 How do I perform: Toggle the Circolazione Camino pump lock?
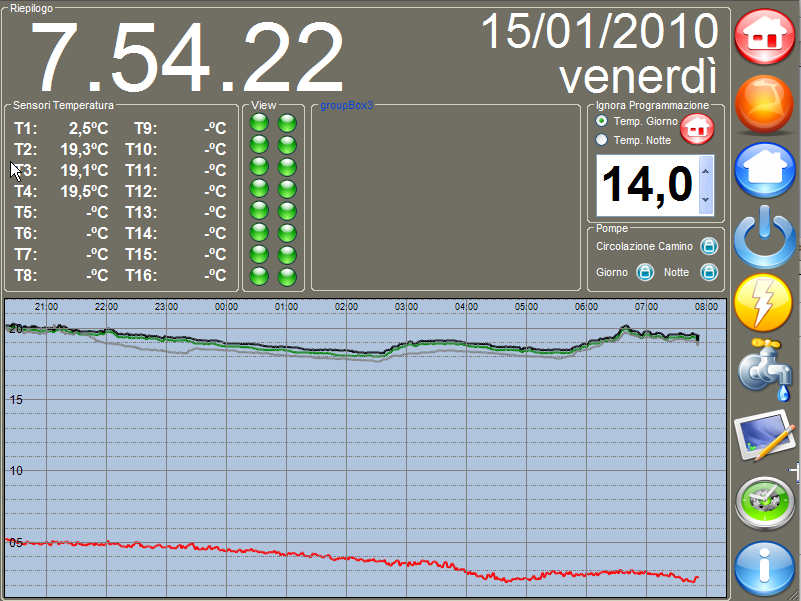click(x=709, y=246)
